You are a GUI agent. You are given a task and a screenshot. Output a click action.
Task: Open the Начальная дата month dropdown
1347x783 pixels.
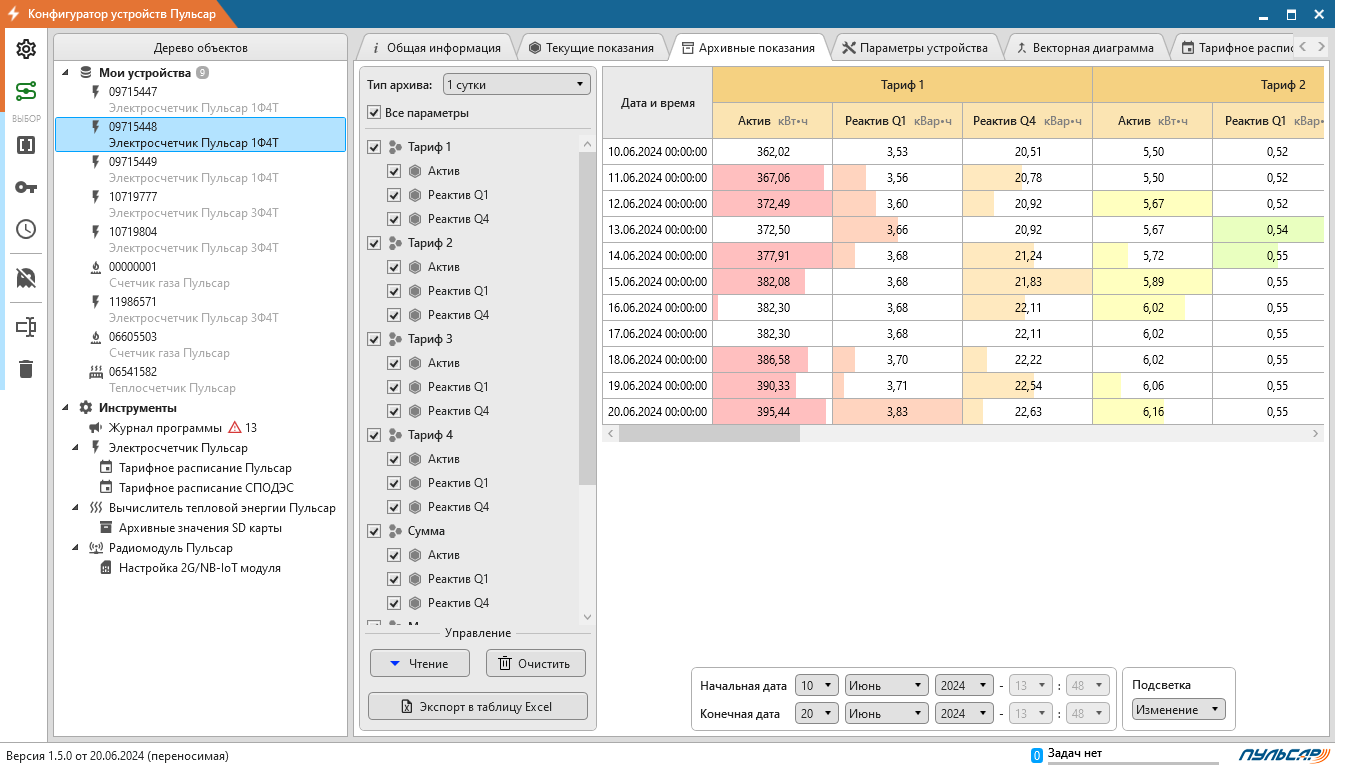pos(886,686)
